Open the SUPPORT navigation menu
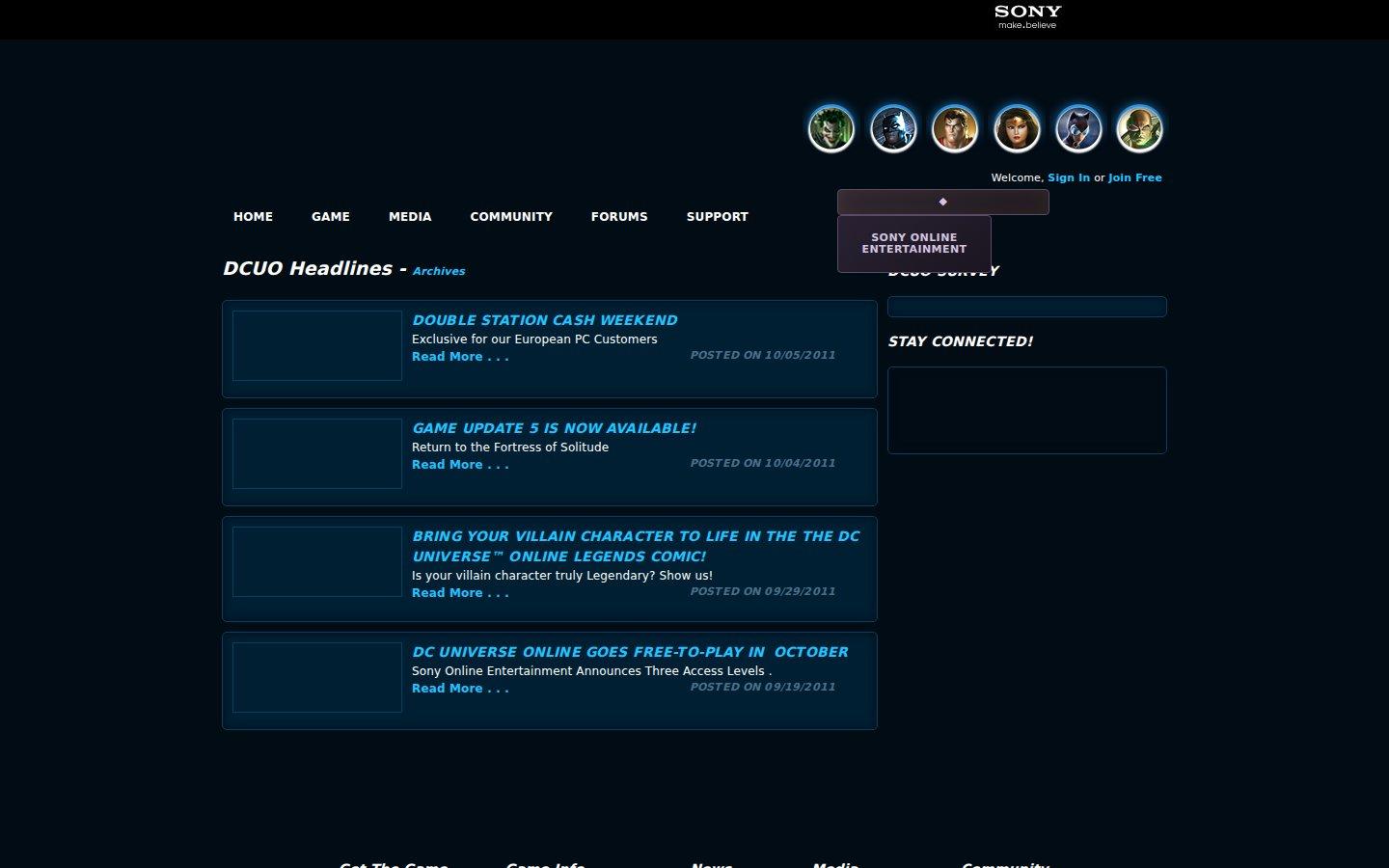 (718, 217)
